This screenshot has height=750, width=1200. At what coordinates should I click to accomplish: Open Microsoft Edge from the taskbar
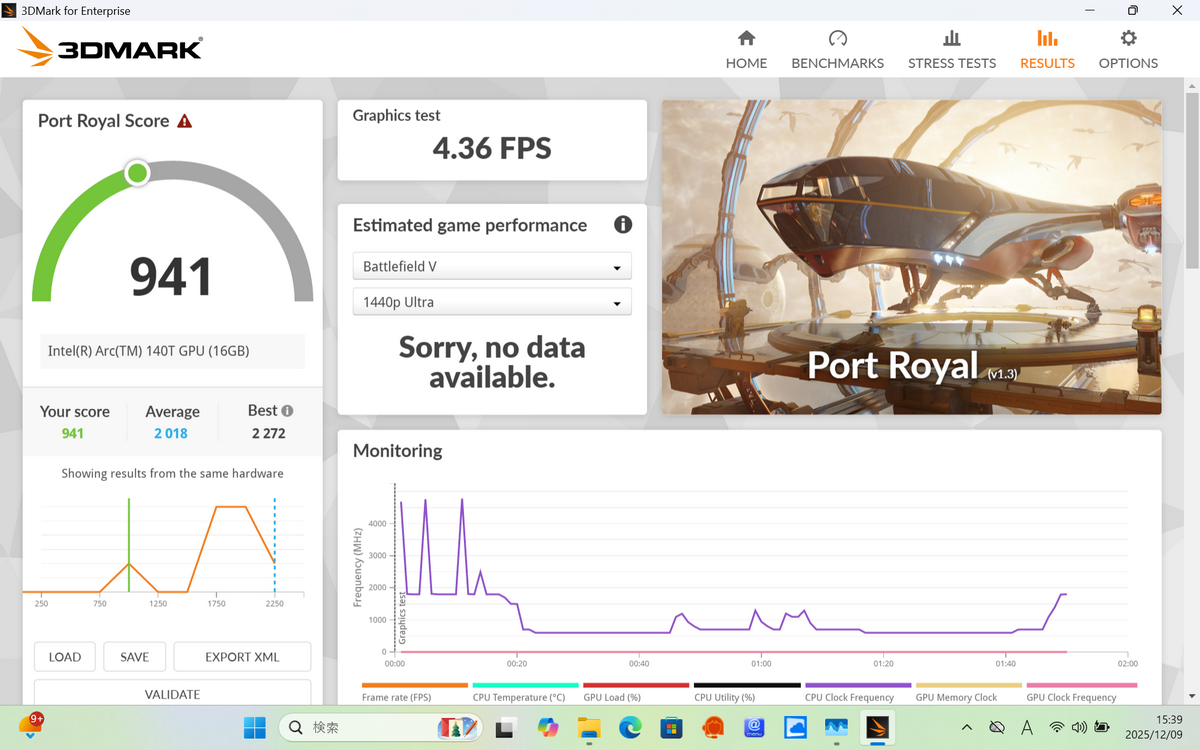point(630,728)
